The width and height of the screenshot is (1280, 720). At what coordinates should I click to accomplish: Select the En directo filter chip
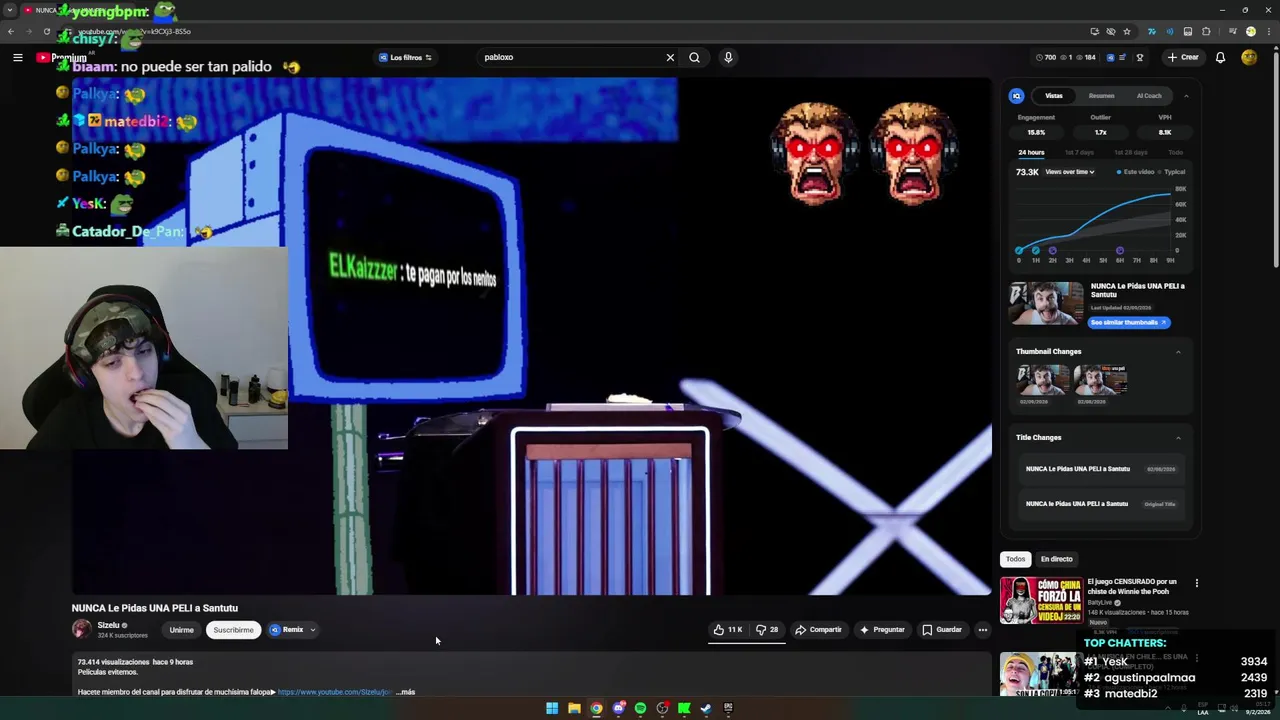tap(1056, 559)
